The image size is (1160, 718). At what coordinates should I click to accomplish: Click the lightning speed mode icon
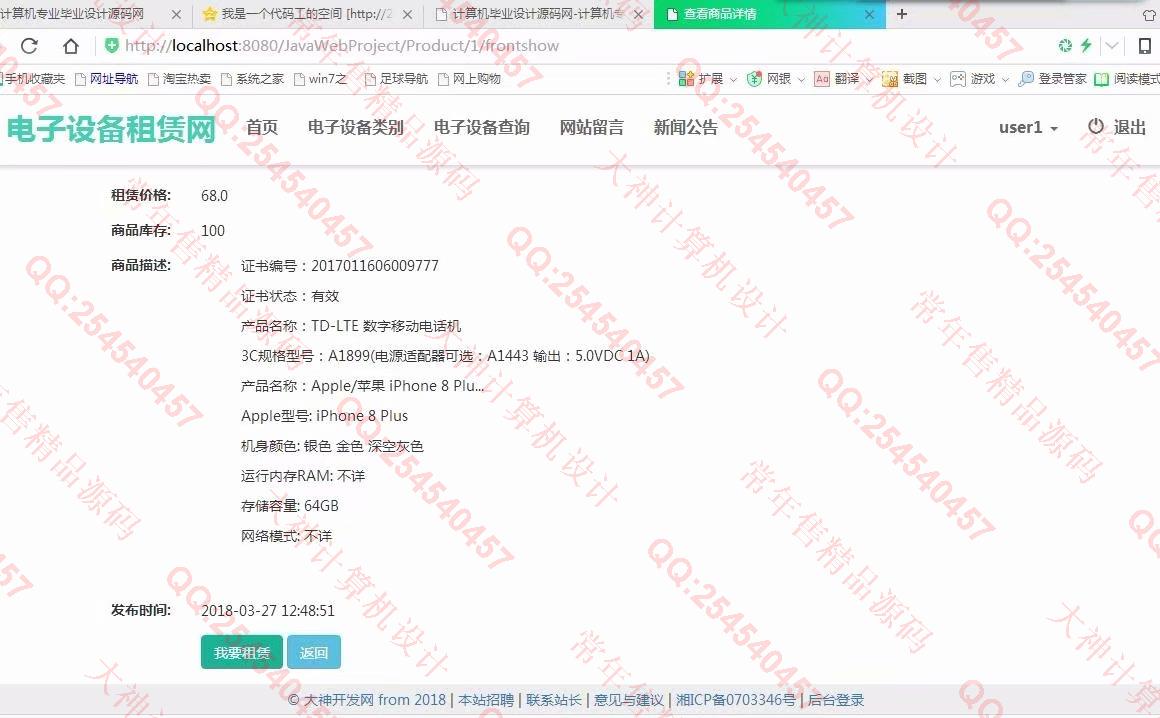click(x=1085, y=46)
